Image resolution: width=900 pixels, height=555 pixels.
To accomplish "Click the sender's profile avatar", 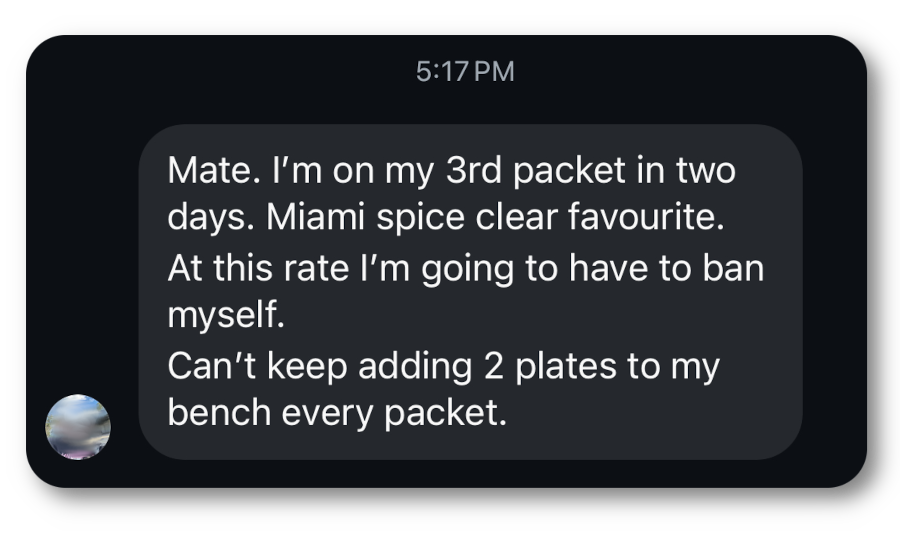I will 78,427.
